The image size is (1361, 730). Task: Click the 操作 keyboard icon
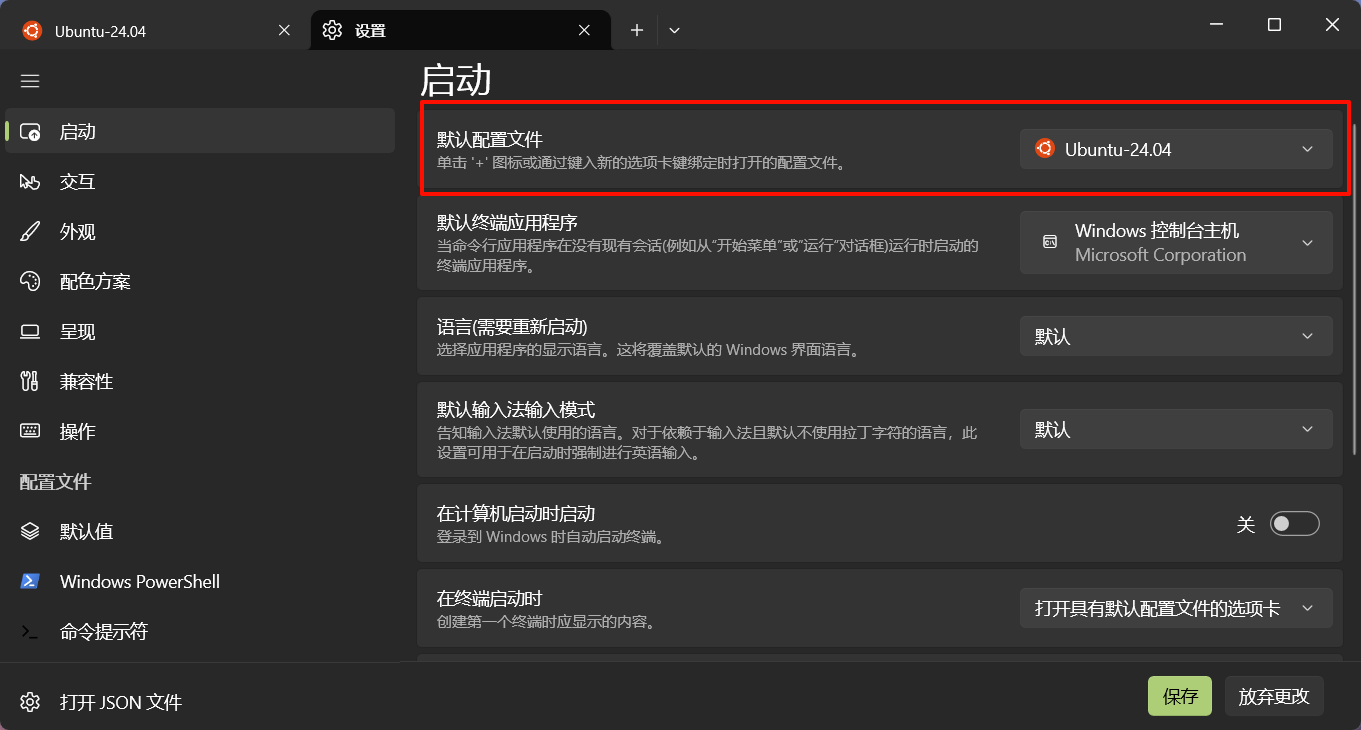[x=30, y=432]
